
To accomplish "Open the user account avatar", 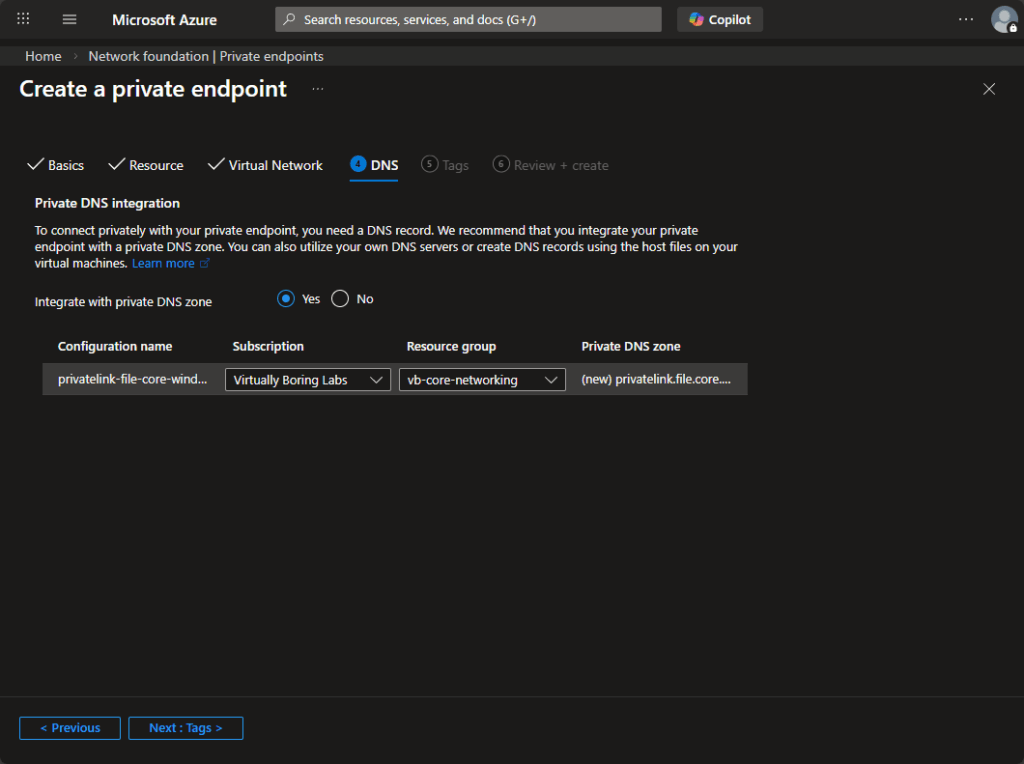I will 1004,20.
